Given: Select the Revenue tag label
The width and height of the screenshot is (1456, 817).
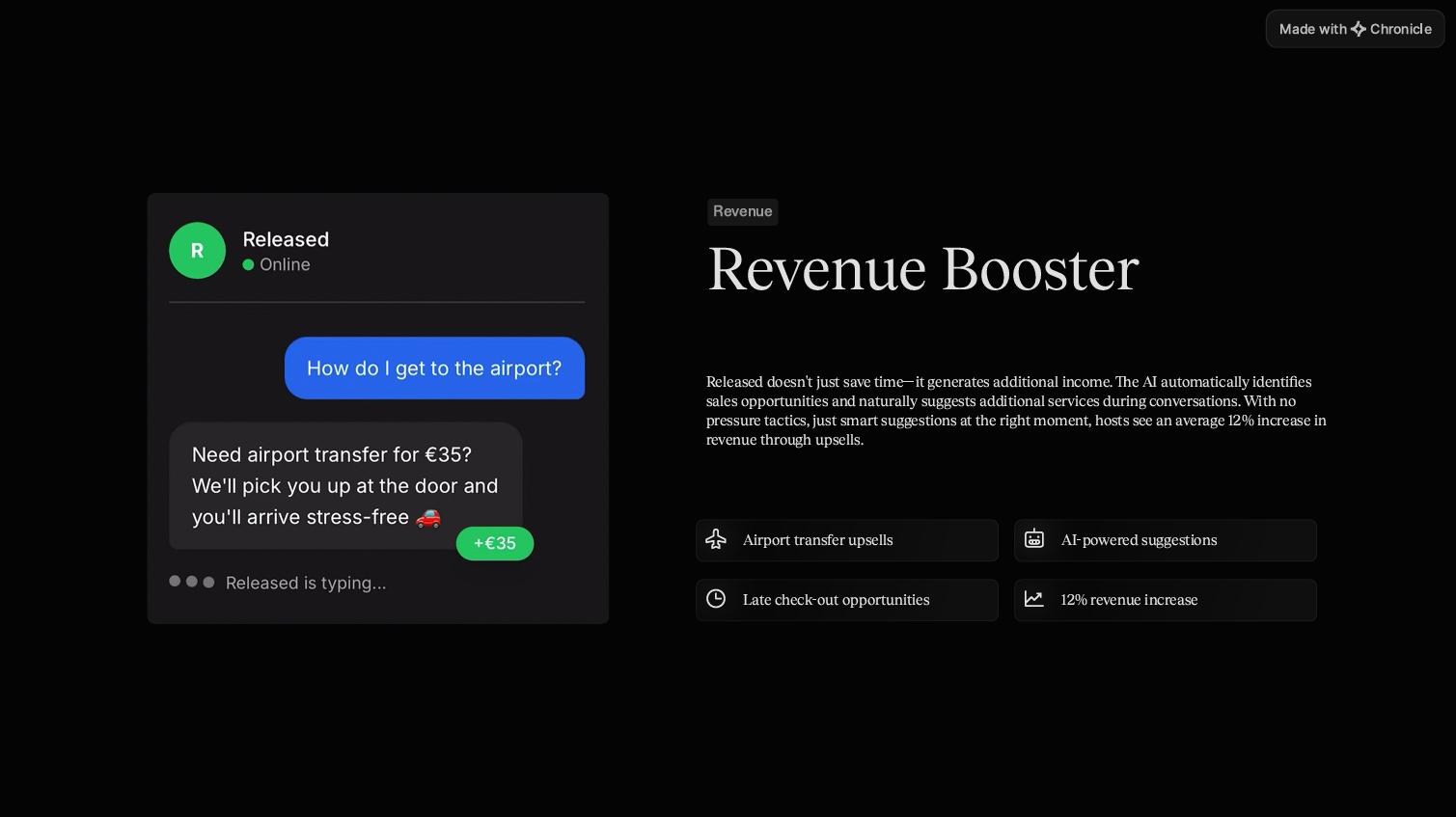Looking at the screenshot, I should 743,212.
